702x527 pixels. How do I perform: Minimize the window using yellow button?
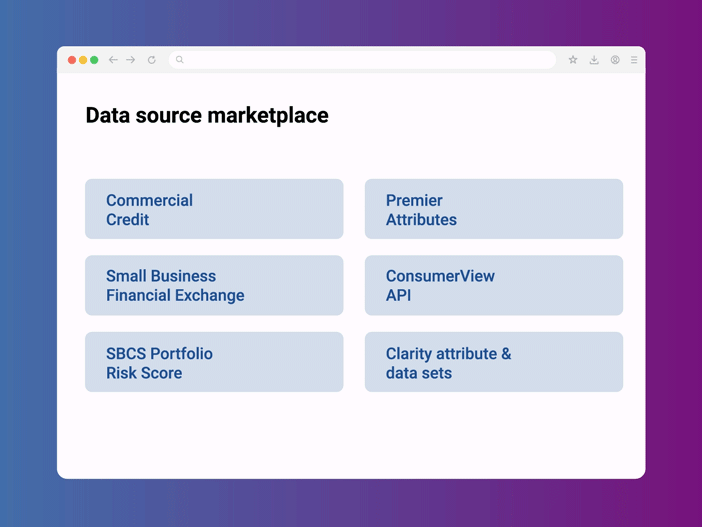(x=83, y=60)
